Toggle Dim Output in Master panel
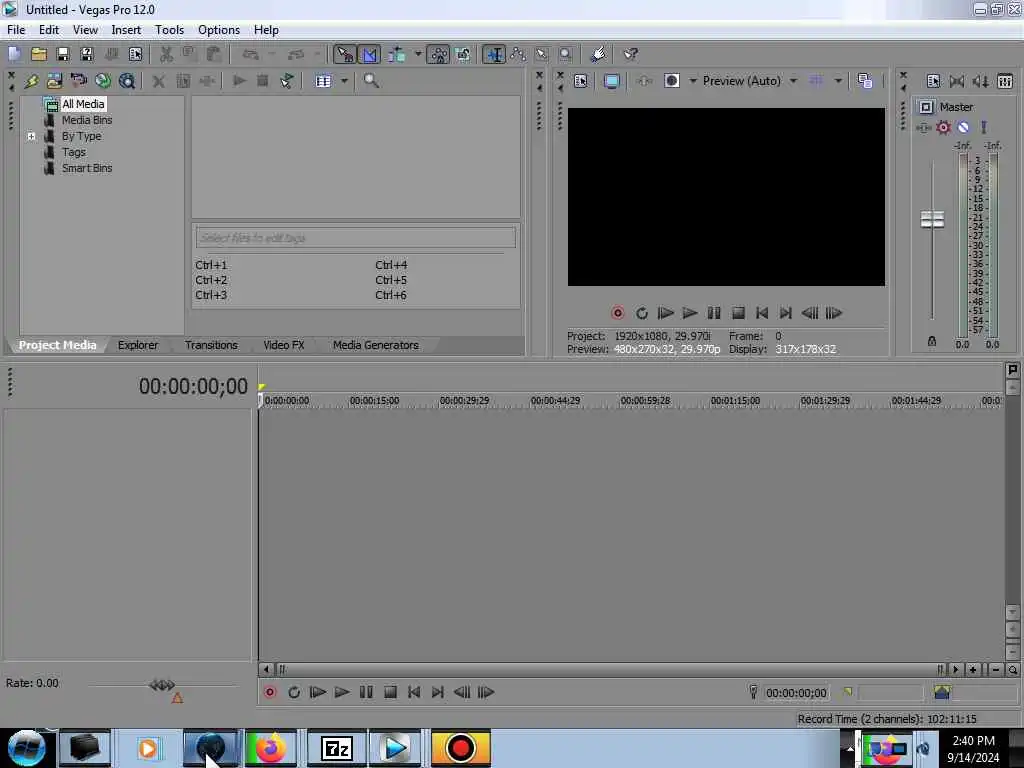 point(982,81)
